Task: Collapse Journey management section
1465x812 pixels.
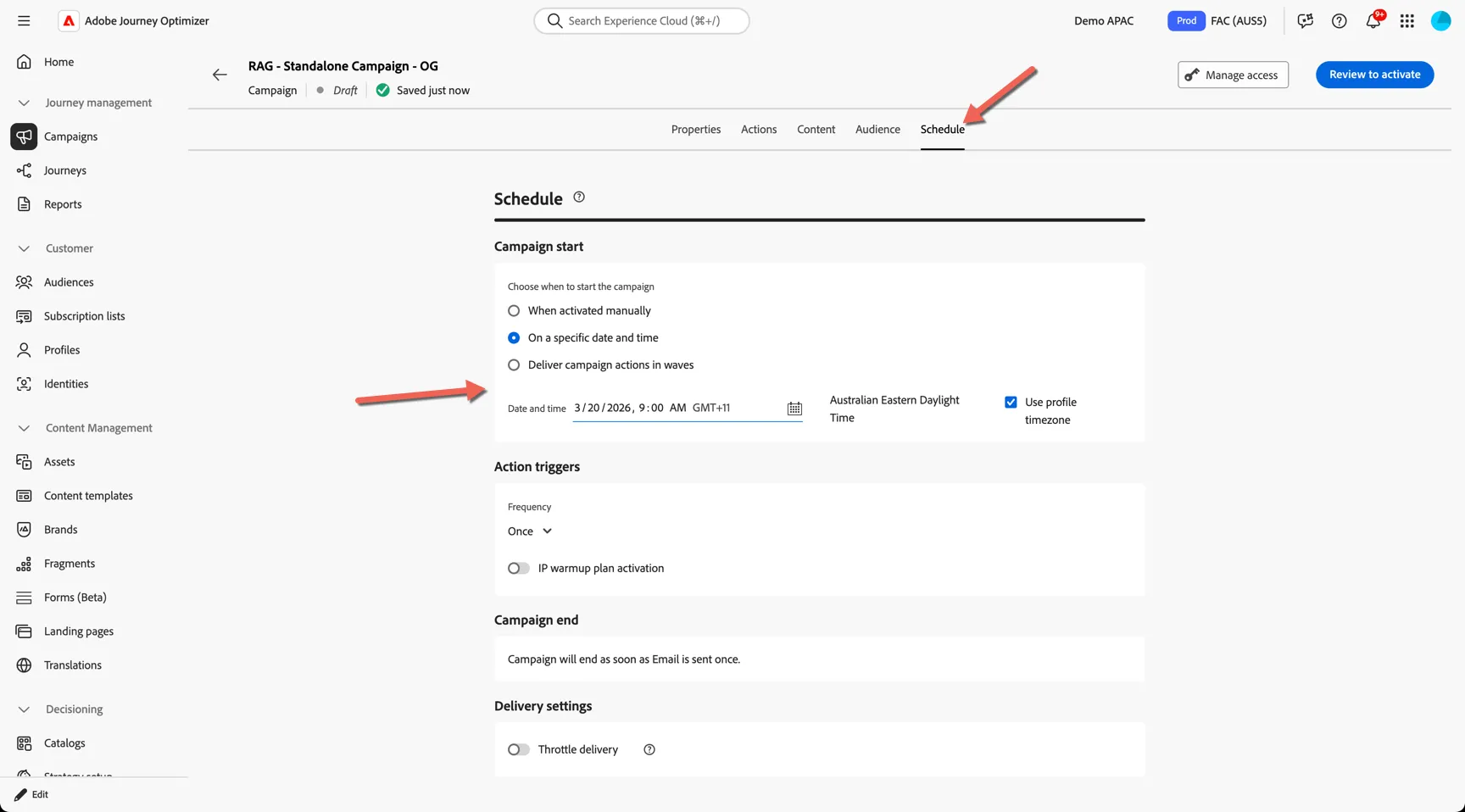Action: click(24, 103)
